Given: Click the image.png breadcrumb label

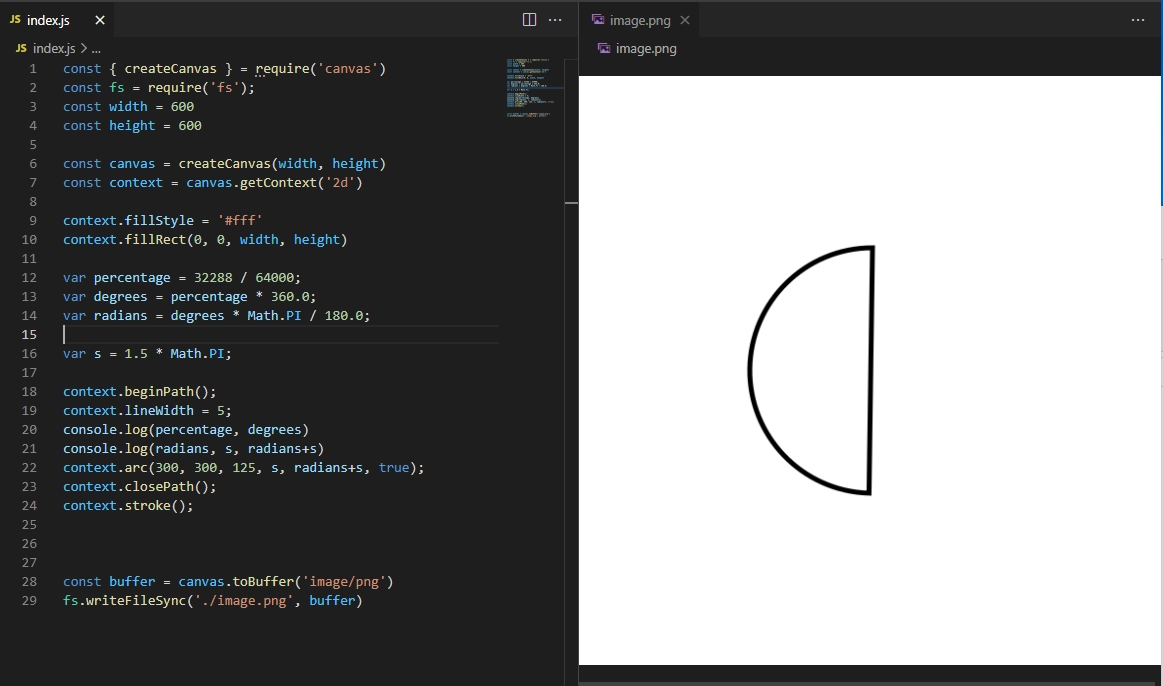Looking at the screenshot, I should [x=646, y=48].
